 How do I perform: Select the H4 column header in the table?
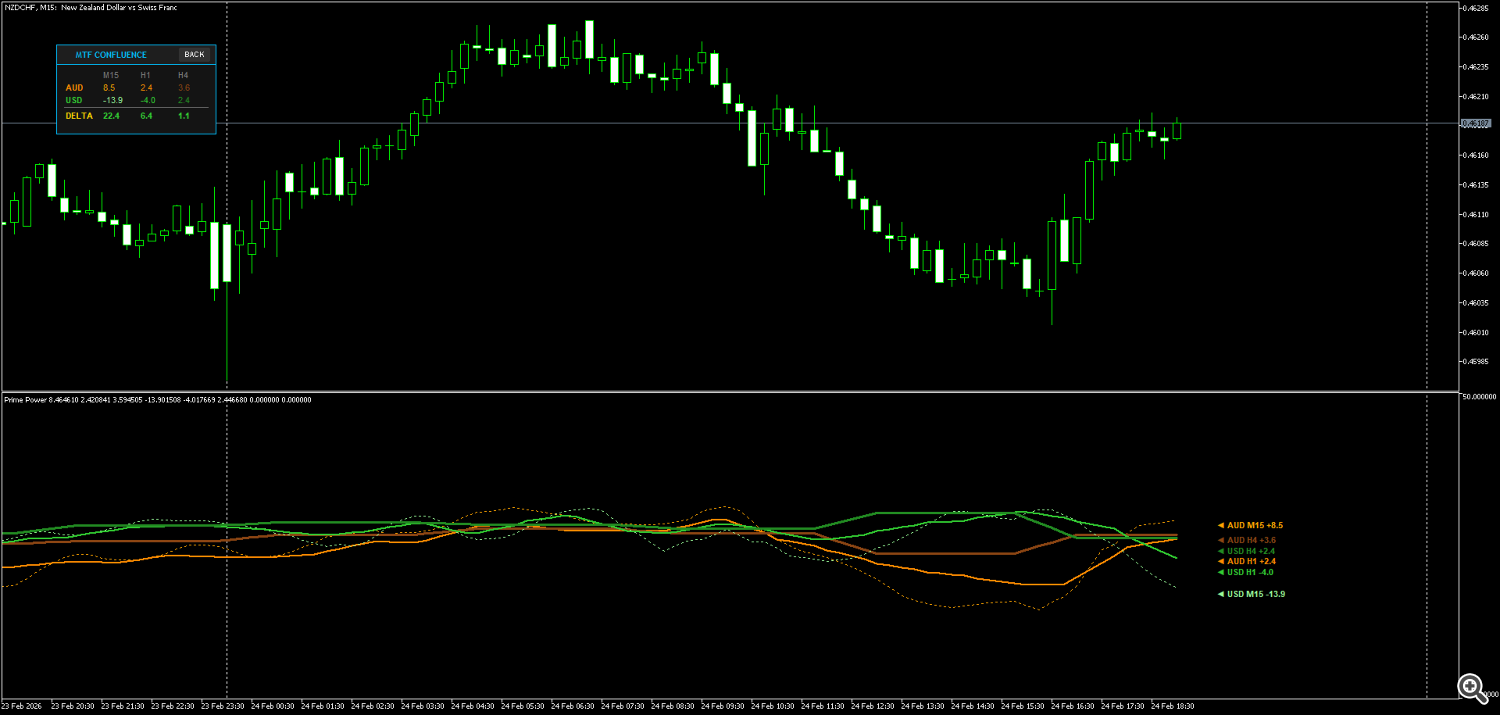(183, 75)
